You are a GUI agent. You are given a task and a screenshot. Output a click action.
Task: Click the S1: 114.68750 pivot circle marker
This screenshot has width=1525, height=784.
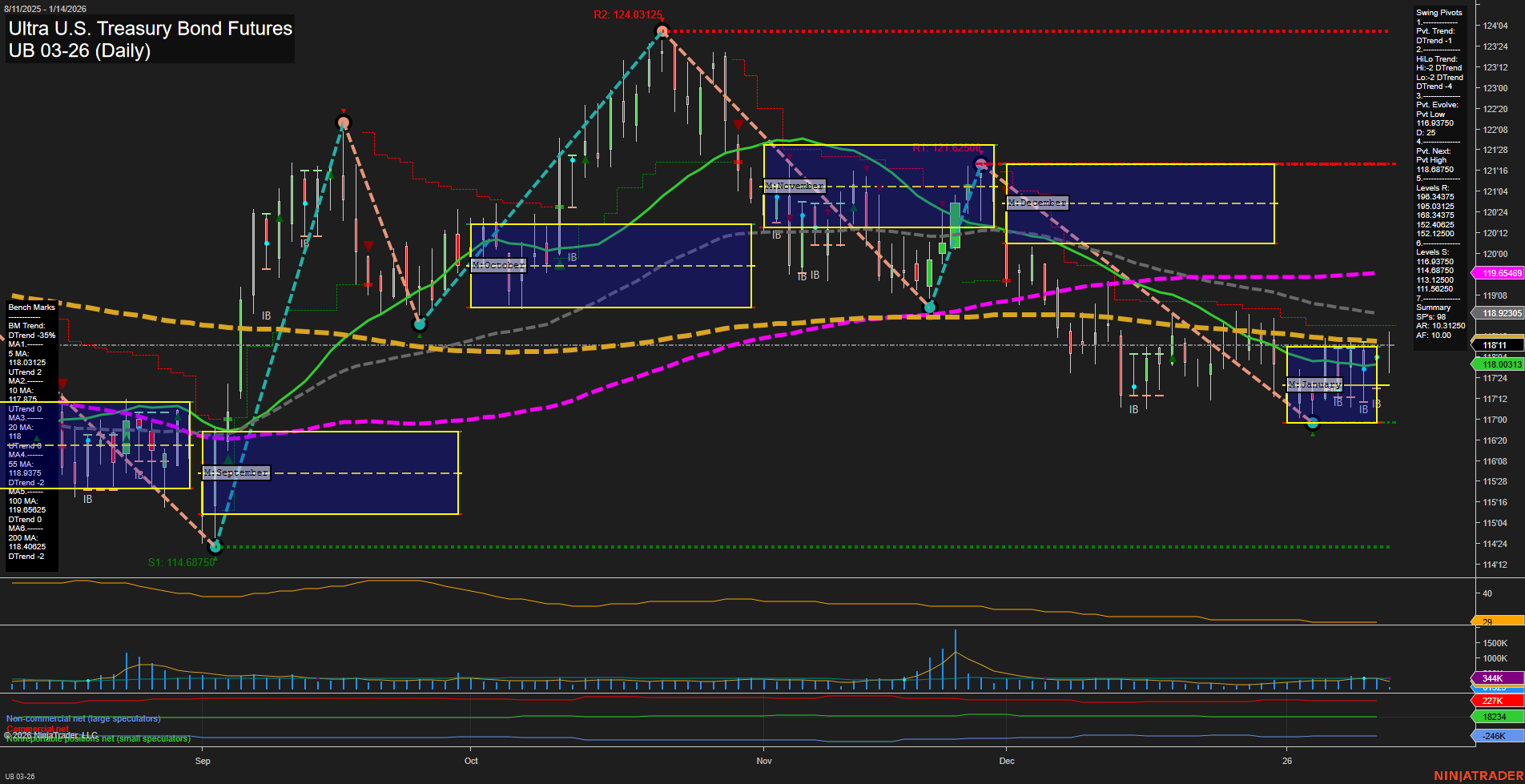point(214,547)
